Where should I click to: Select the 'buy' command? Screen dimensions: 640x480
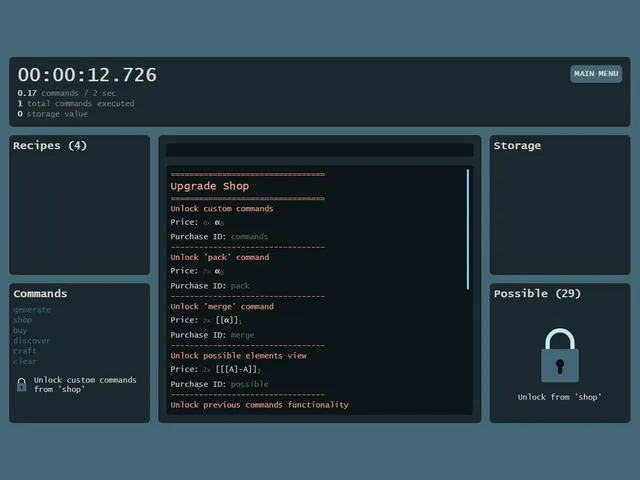(x=20, y=330)
